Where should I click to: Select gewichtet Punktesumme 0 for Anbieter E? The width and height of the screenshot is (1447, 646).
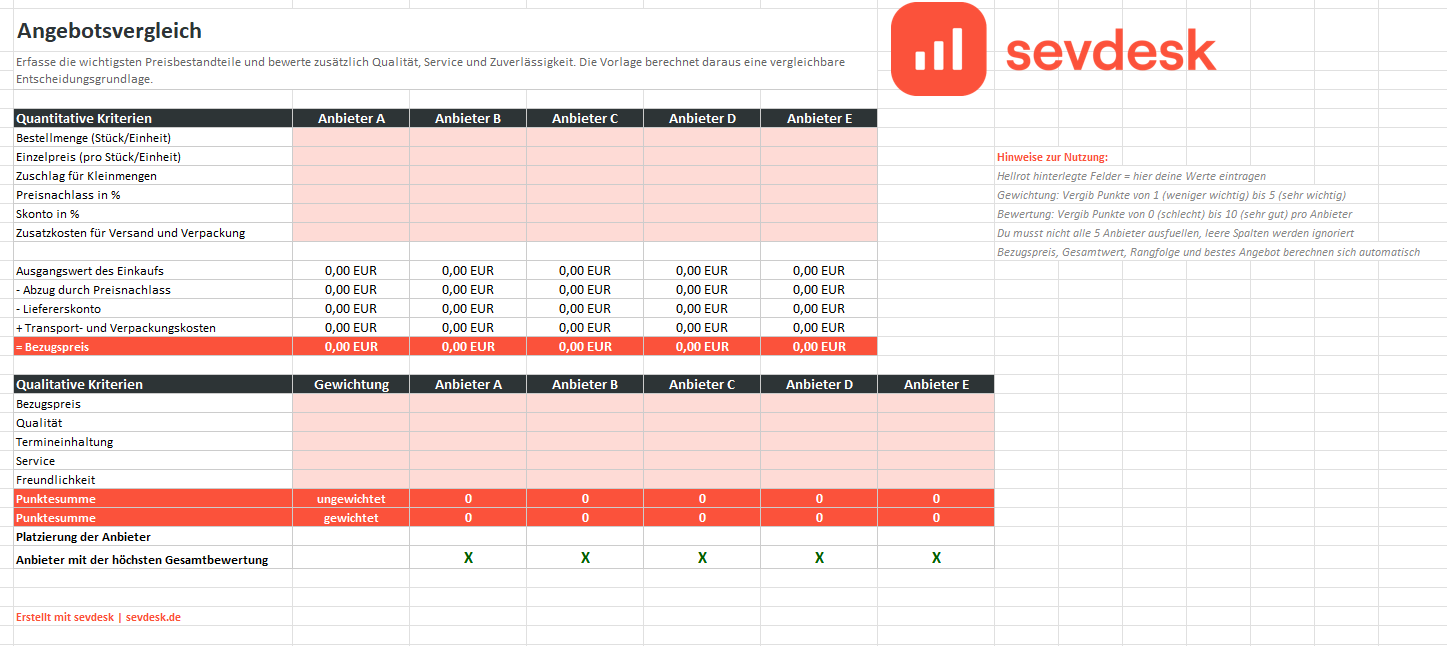coord(936,517)
